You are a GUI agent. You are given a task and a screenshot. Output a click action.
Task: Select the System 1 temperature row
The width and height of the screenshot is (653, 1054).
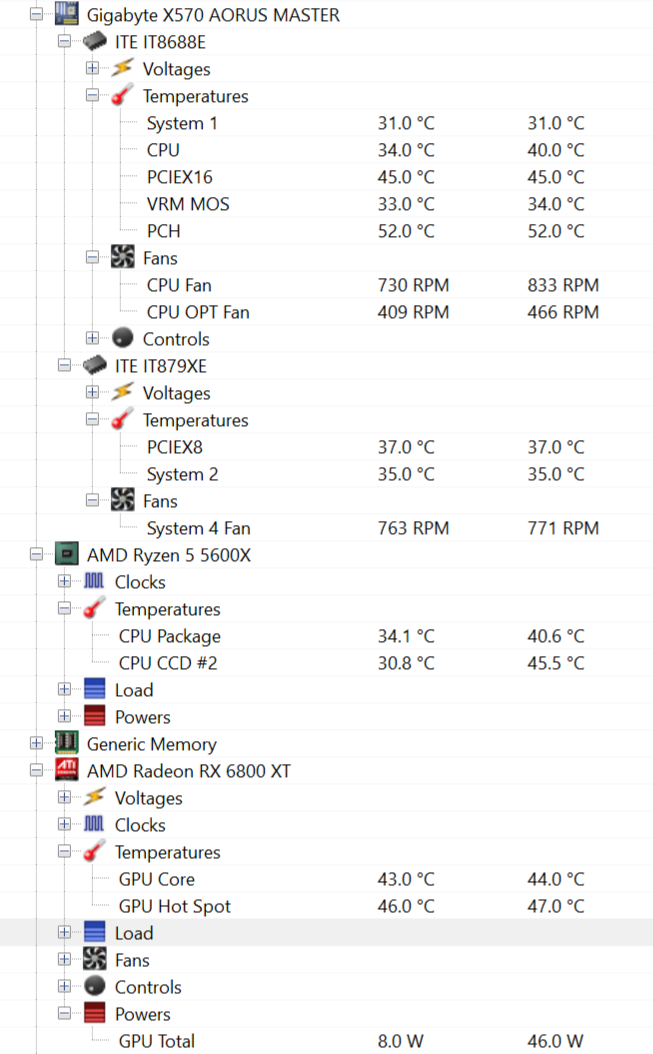[x=326, y=123]
